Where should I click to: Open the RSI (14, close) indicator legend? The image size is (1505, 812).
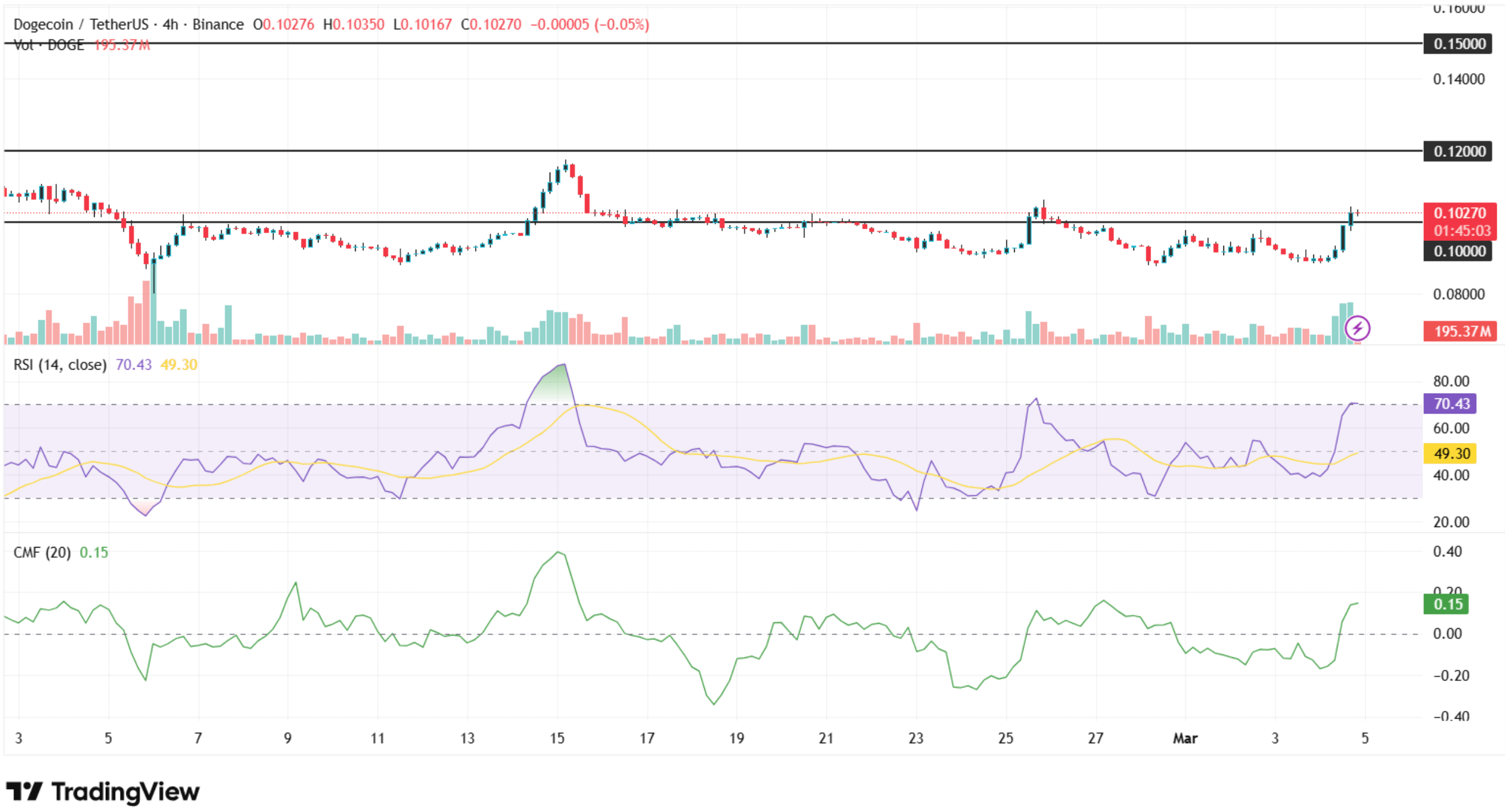pos(60,365)
